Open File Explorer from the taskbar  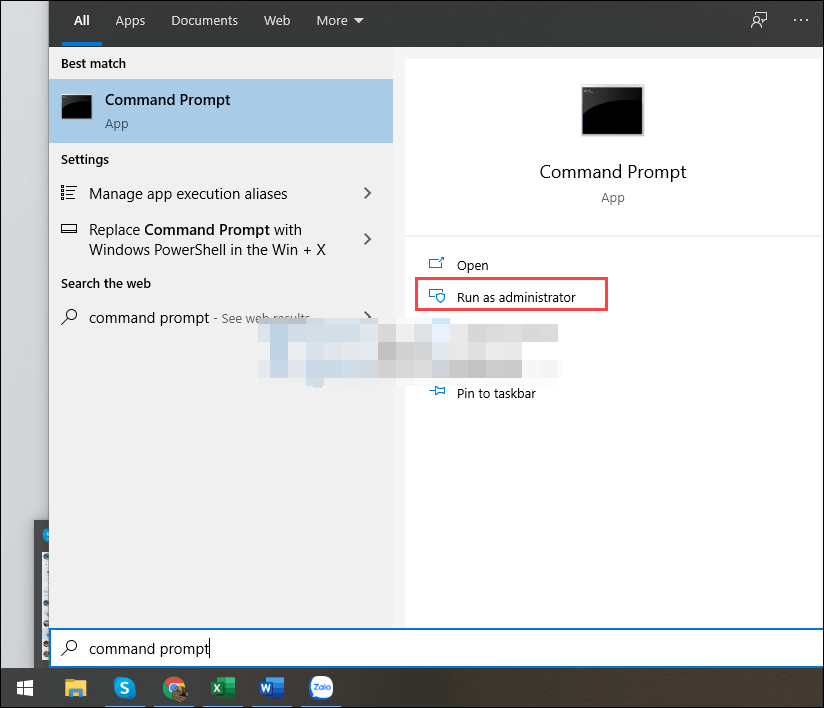[75, 688]
